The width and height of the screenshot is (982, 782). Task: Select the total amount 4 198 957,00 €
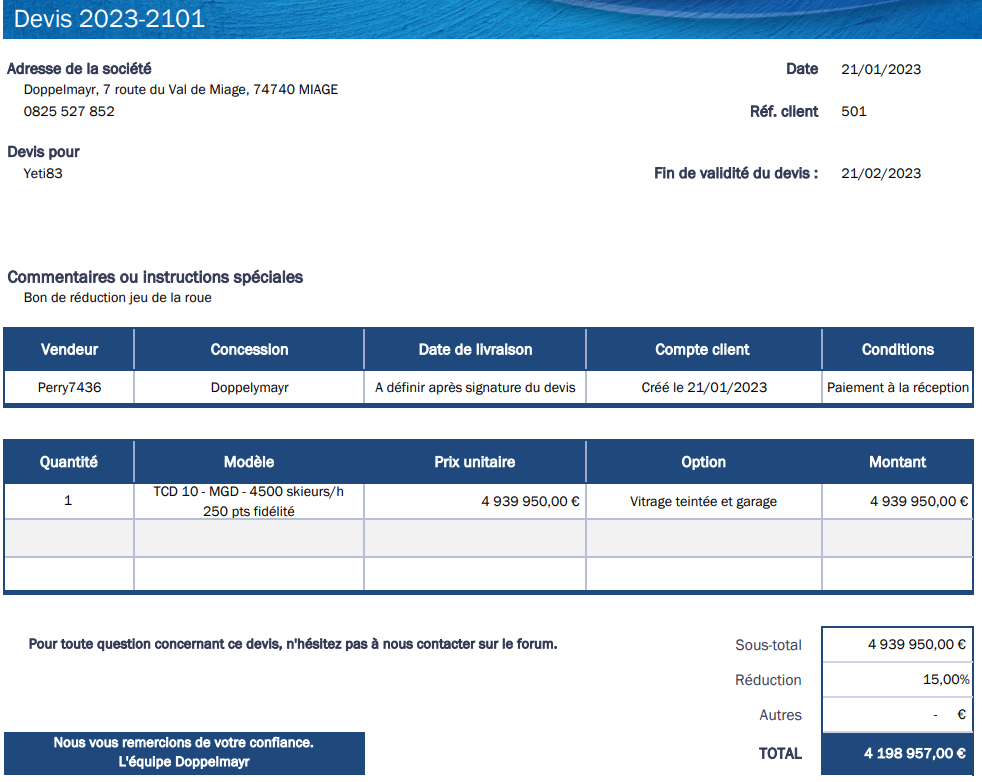point(915,753)
